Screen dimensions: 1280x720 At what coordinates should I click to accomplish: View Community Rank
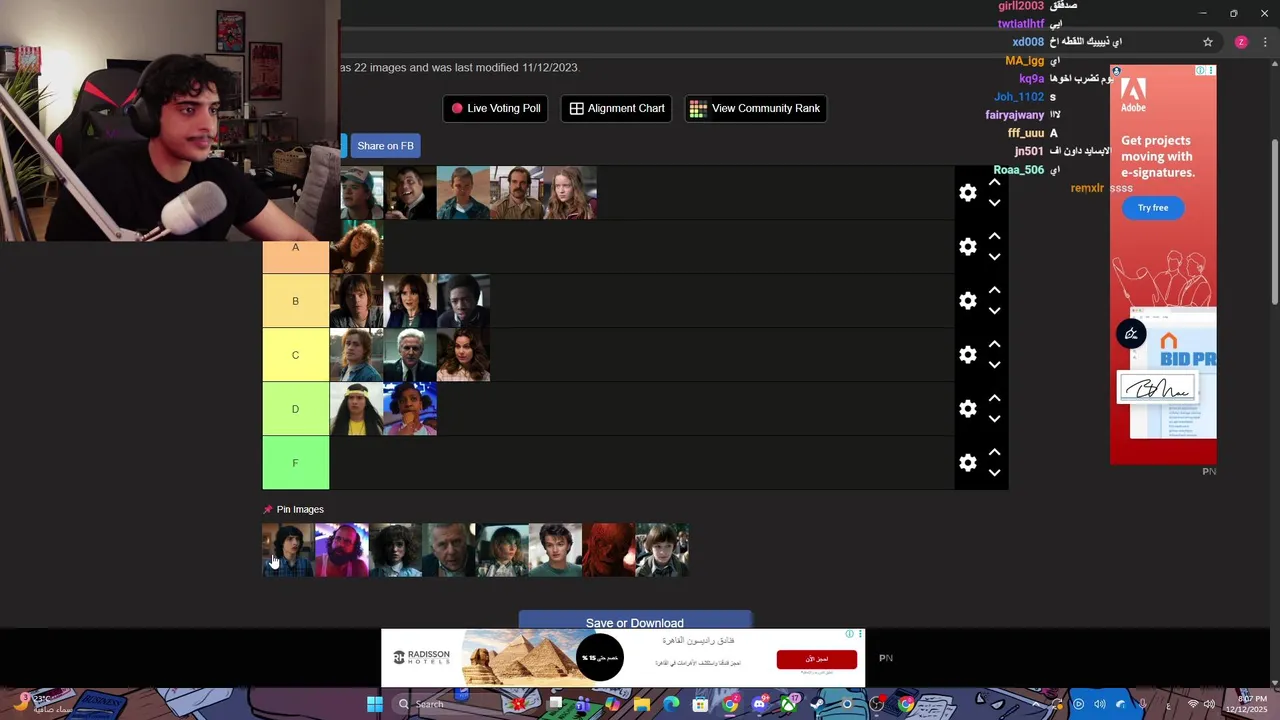tap(755, 108)
